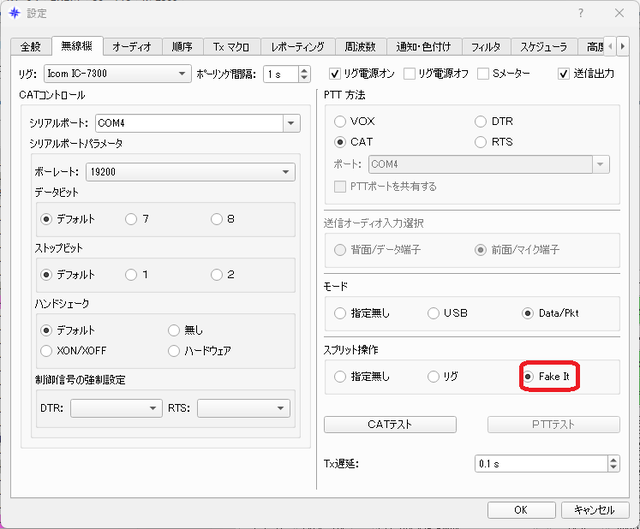Select handshake ハードウェア radio button
Image resolution: width=640 pixels, height=529 pixels.
click(x=174, y=351)
